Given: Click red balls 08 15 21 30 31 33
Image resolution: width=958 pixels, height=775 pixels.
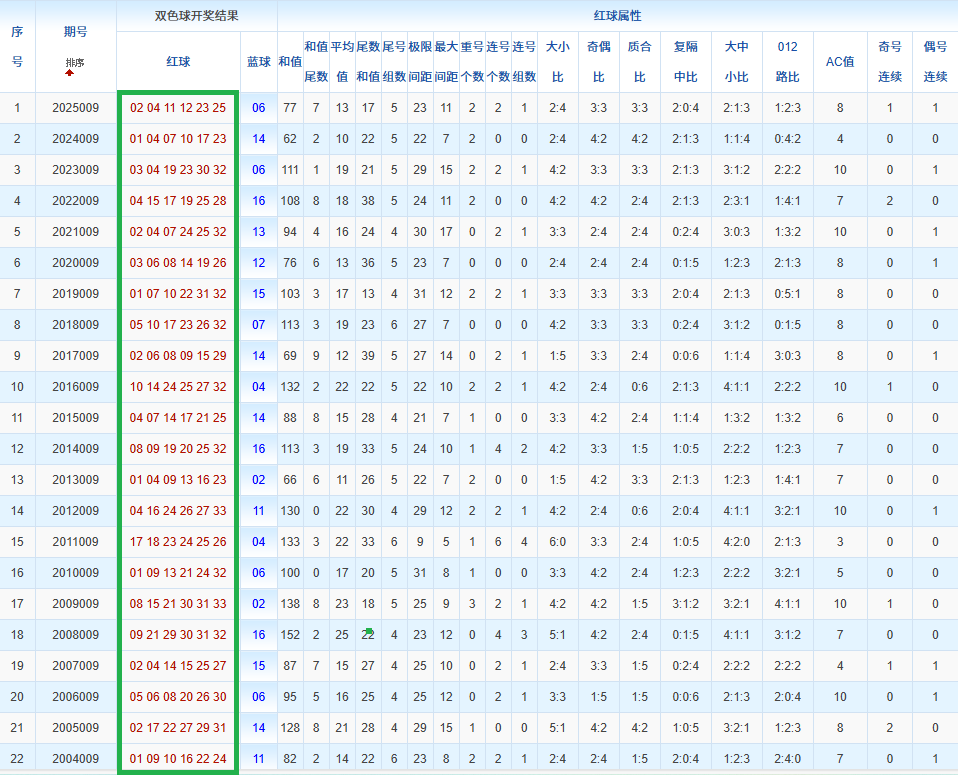Looking at the screenshot, I should coord(178,604).
